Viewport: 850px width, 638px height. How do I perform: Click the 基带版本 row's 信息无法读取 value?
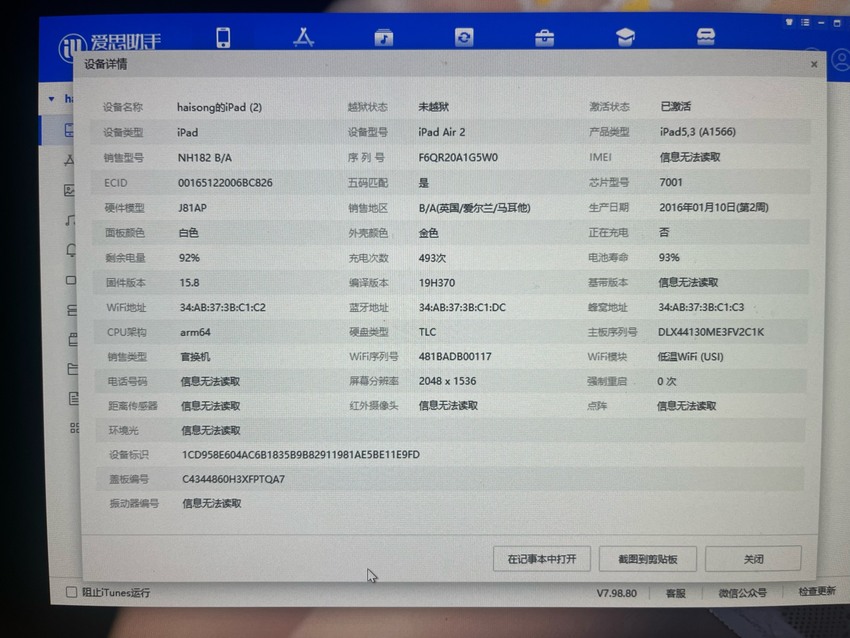coord(688,282)
